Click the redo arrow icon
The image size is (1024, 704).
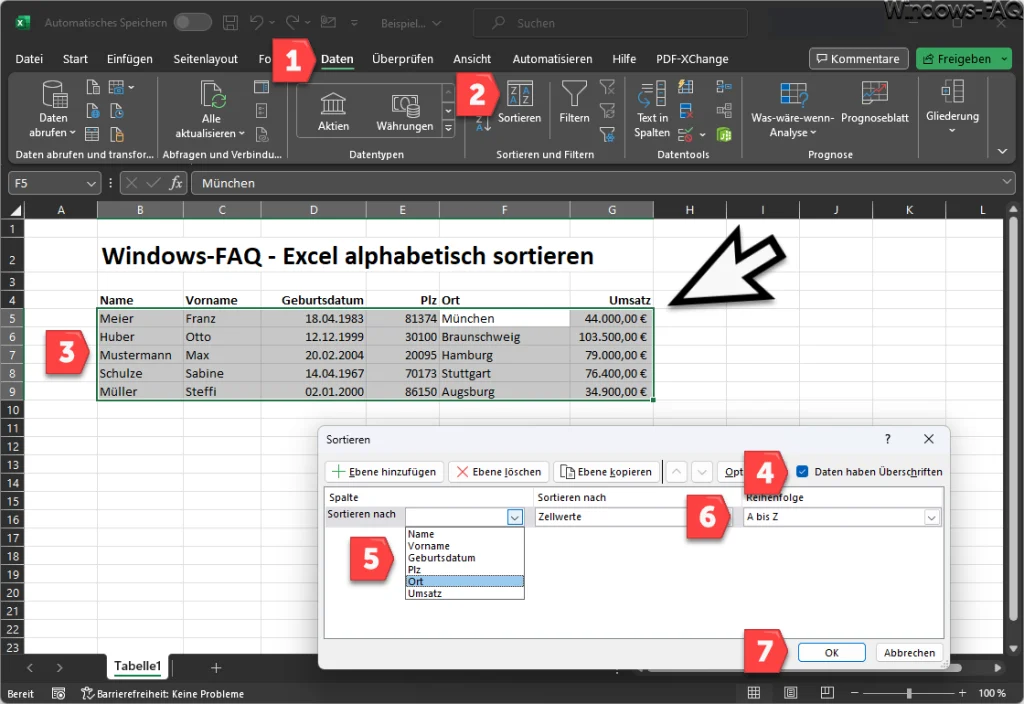[x=292, y=23]
